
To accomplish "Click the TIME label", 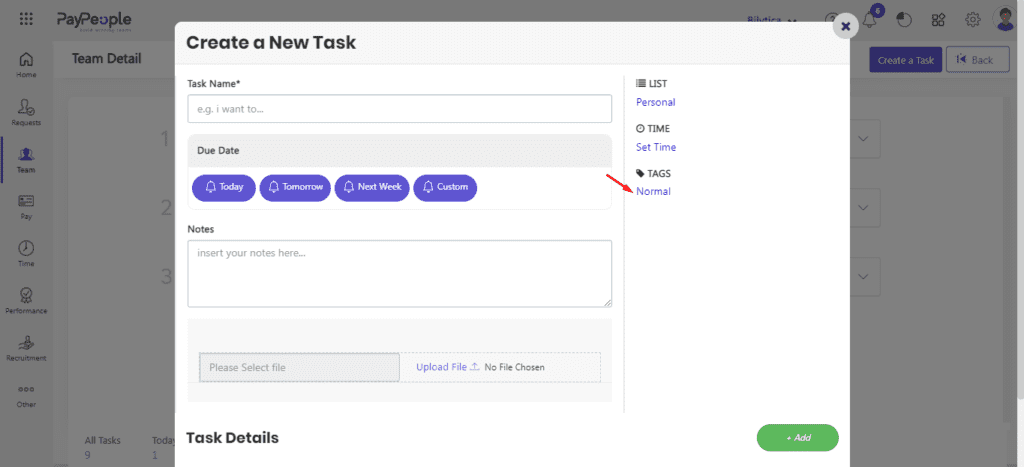I will pos(653,129).
